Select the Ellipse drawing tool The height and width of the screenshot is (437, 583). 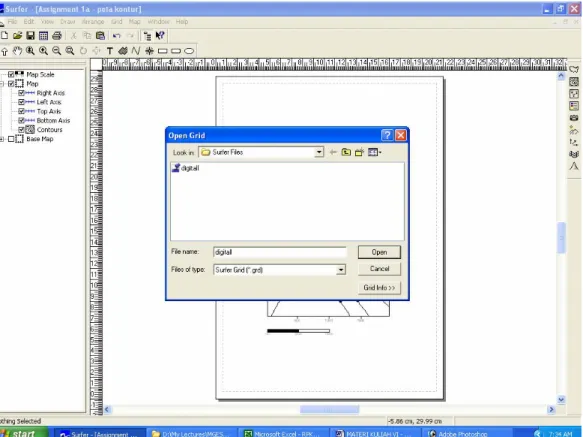(189, 51)
